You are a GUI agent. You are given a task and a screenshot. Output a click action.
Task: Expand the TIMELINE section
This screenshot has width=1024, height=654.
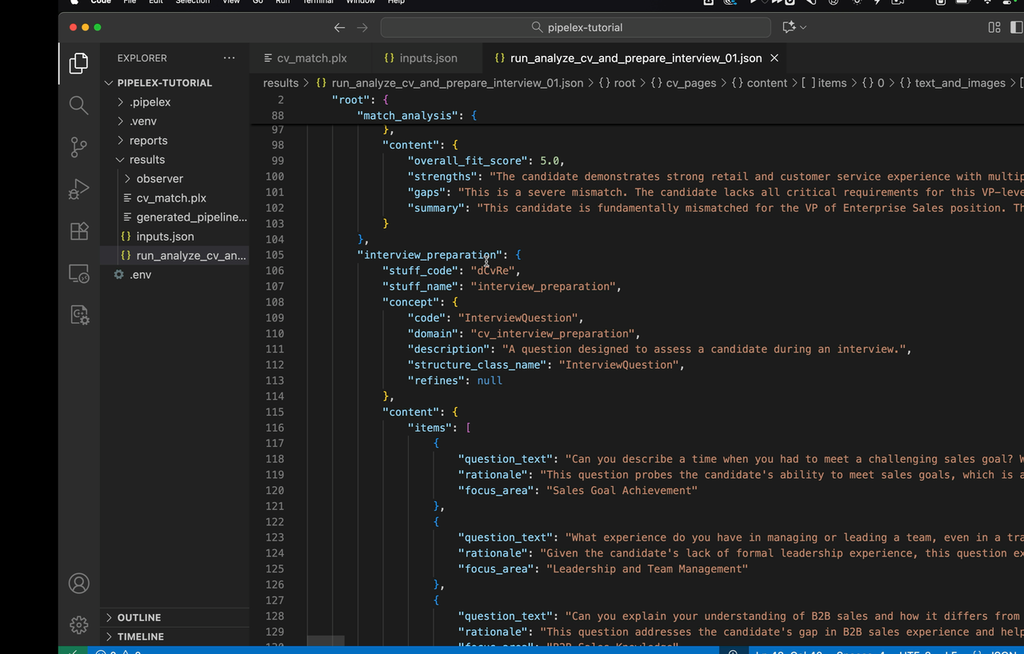[140, 636]
